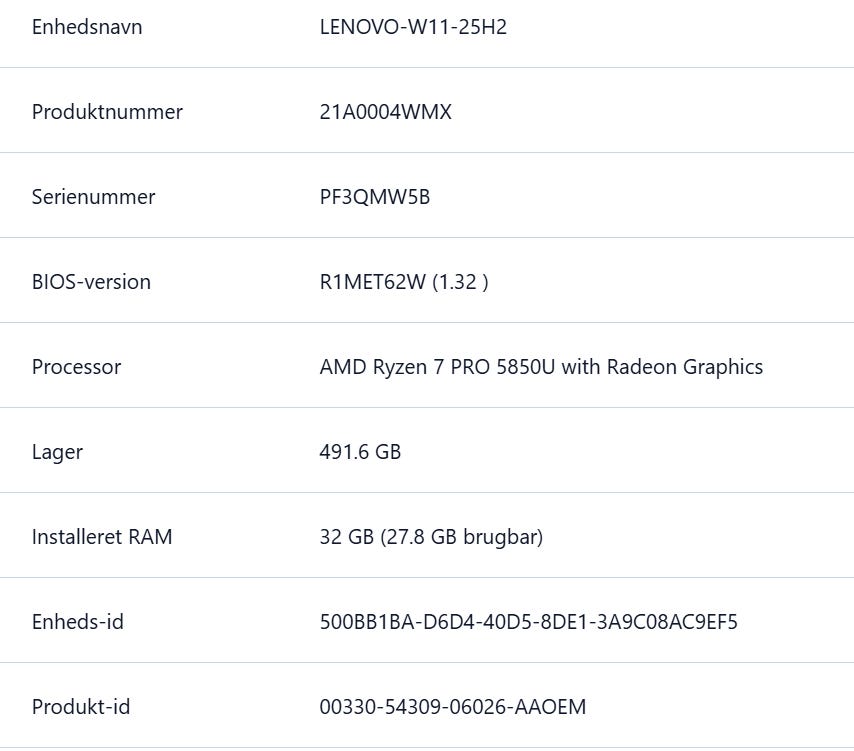Click the Enheds-id label

coord(78,621)
